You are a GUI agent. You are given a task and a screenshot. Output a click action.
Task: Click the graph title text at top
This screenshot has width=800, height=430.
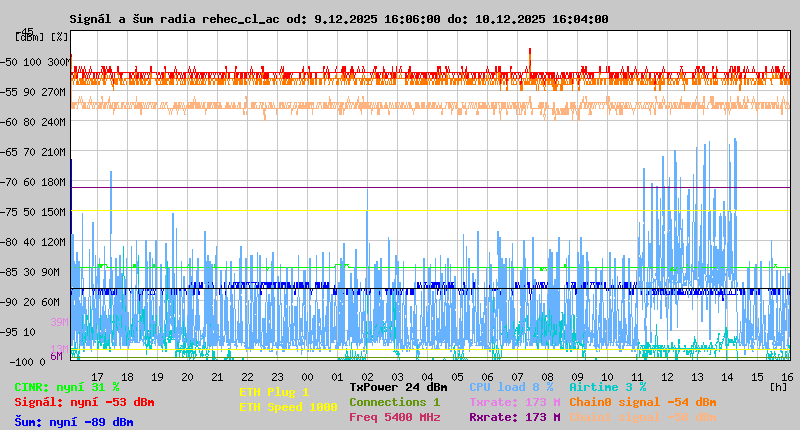pos(338,19)
